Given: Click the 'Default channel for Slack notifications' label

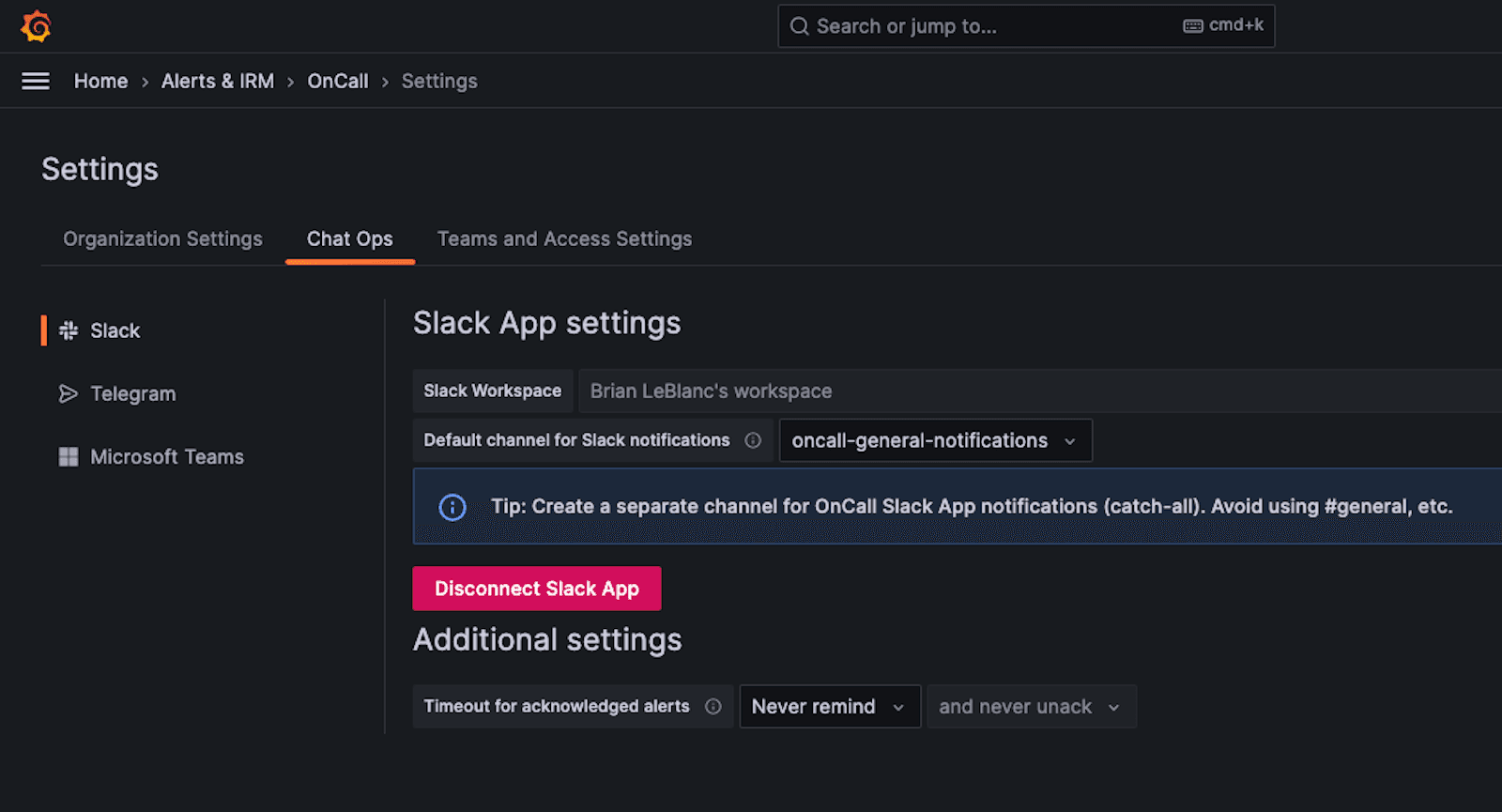Looking at the screenshot, I should [576, 440].
